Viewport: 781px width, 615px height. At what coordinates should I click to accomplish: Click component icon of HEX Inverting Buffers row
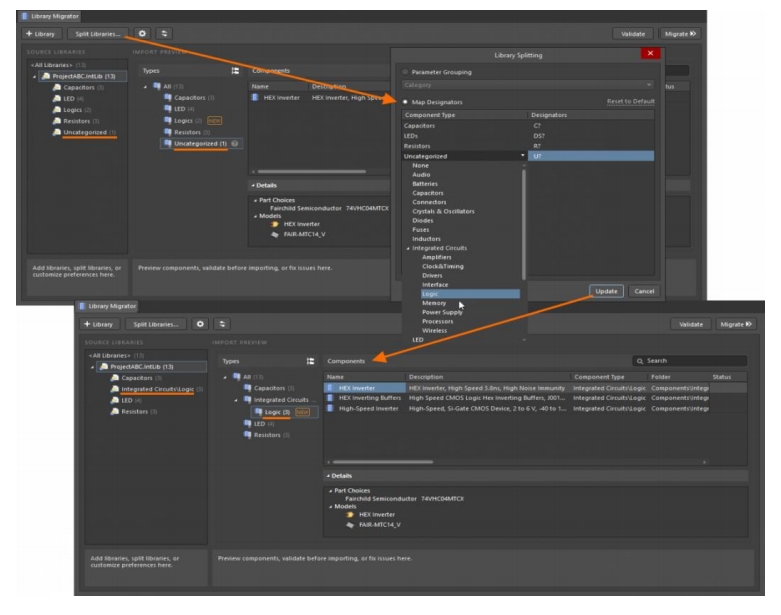[x=330, y=398]
